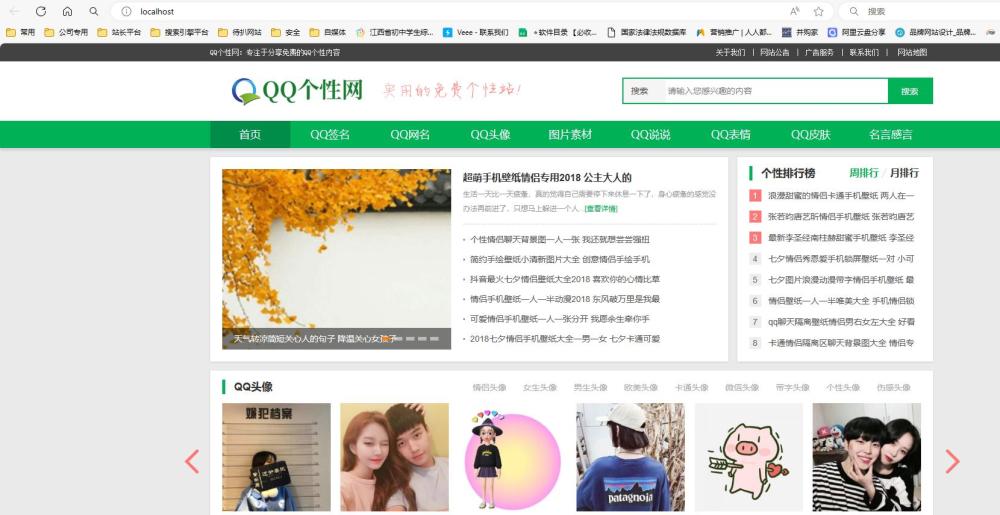Click the 卡通头像 category link

691,388
